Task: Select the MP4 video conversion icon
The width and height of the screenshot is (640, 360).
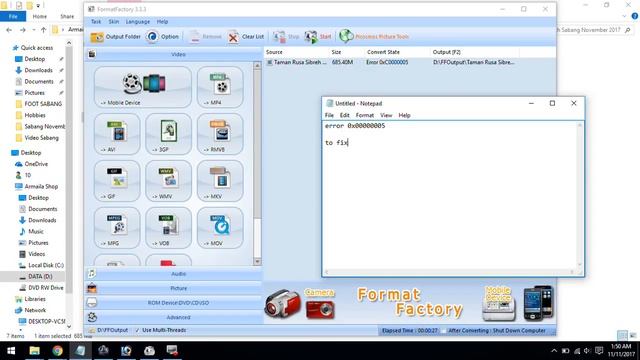Action: point(220,87)
